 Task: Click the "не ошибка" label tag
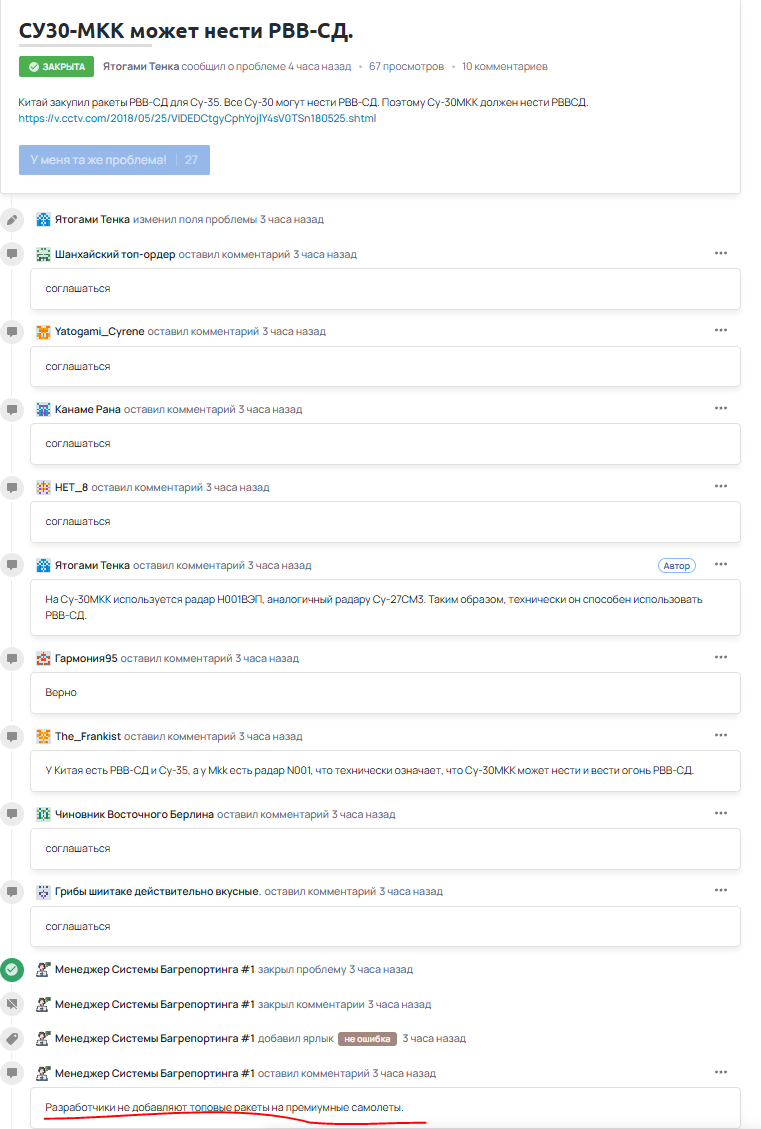367,1039
